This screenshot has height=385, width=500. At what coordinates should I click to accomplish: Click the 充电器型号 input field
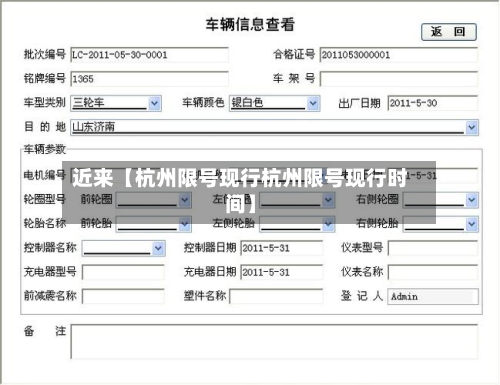(123, 272)
